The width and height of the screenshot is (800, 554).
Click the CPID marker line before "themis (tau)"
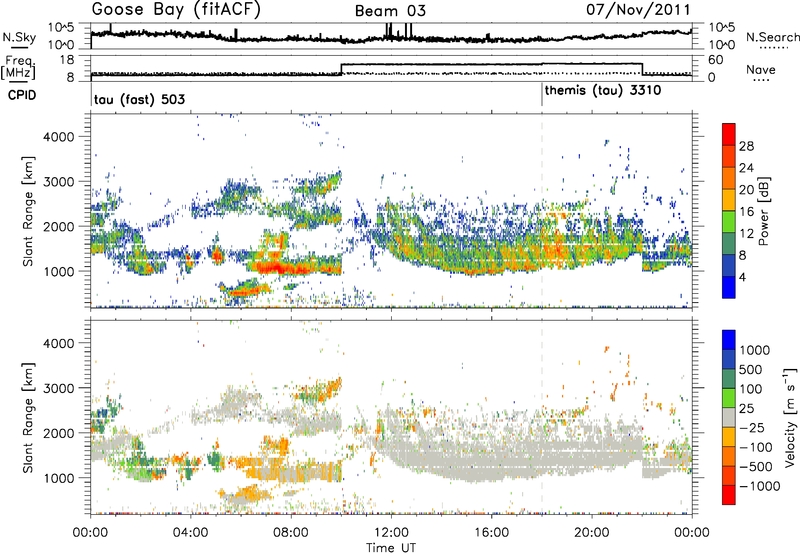pyautogui.click(x=542, y=94)
